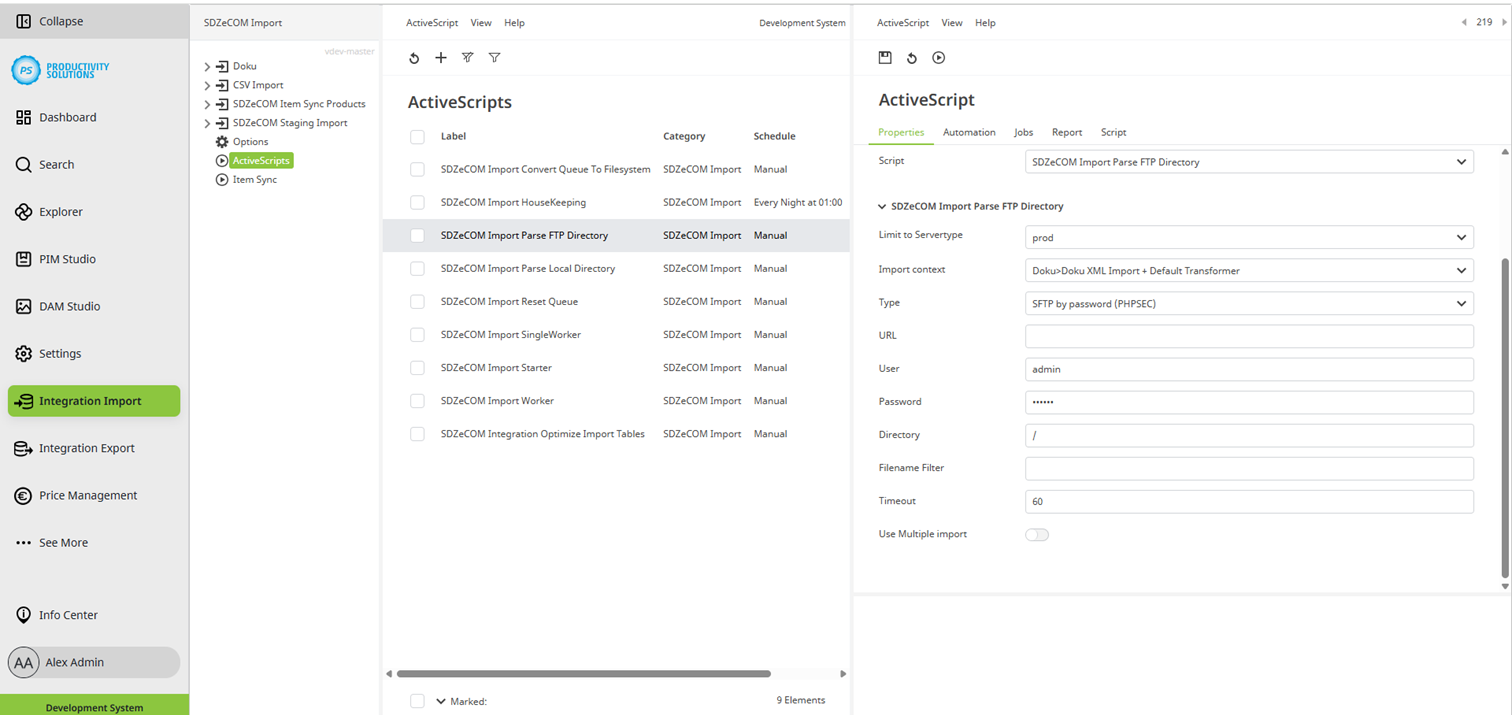Add a new ActiveScript with the plus icon
Viewport: 1512px width, 715px height.
[440, 57]
